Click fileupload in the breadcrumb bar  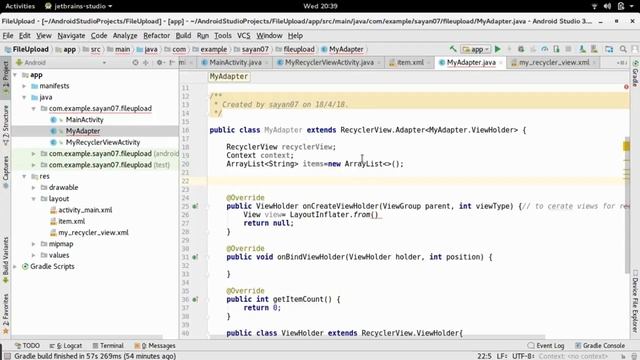[299, 49]
